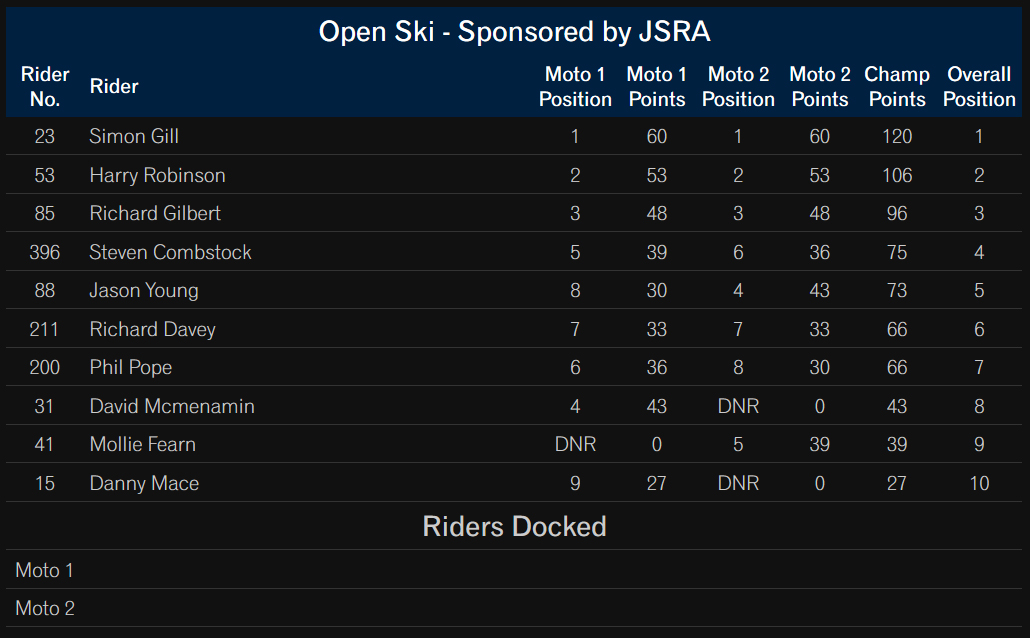Click the Moto 1 Points header
Viewport: 1030px width, 638px height.
tap(656, 87)
